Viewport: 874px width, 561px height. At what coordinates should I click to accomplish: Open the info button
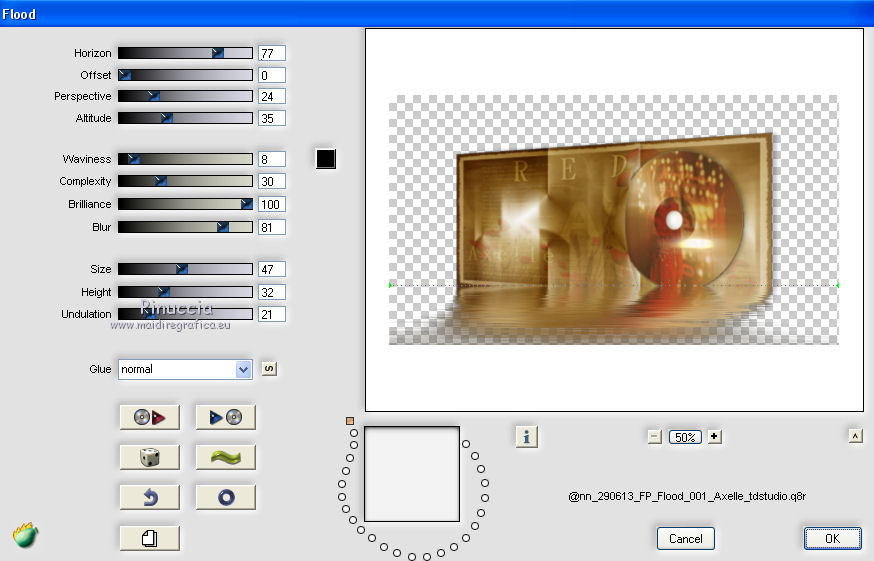[526, 437]
